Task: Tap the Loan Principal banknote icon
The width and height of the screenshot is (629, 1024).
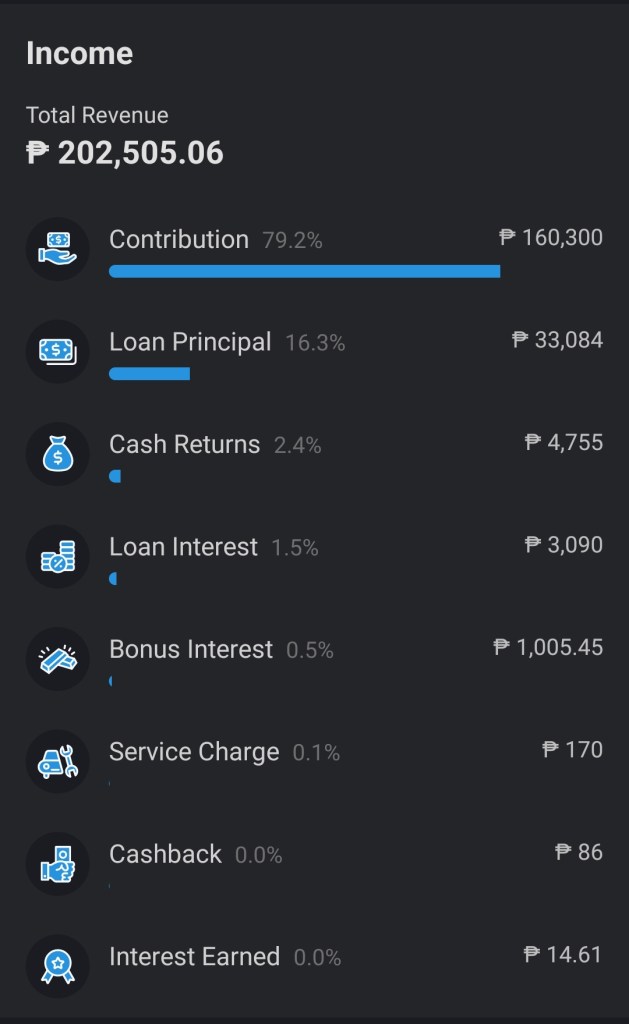Action: pos(57,351)
